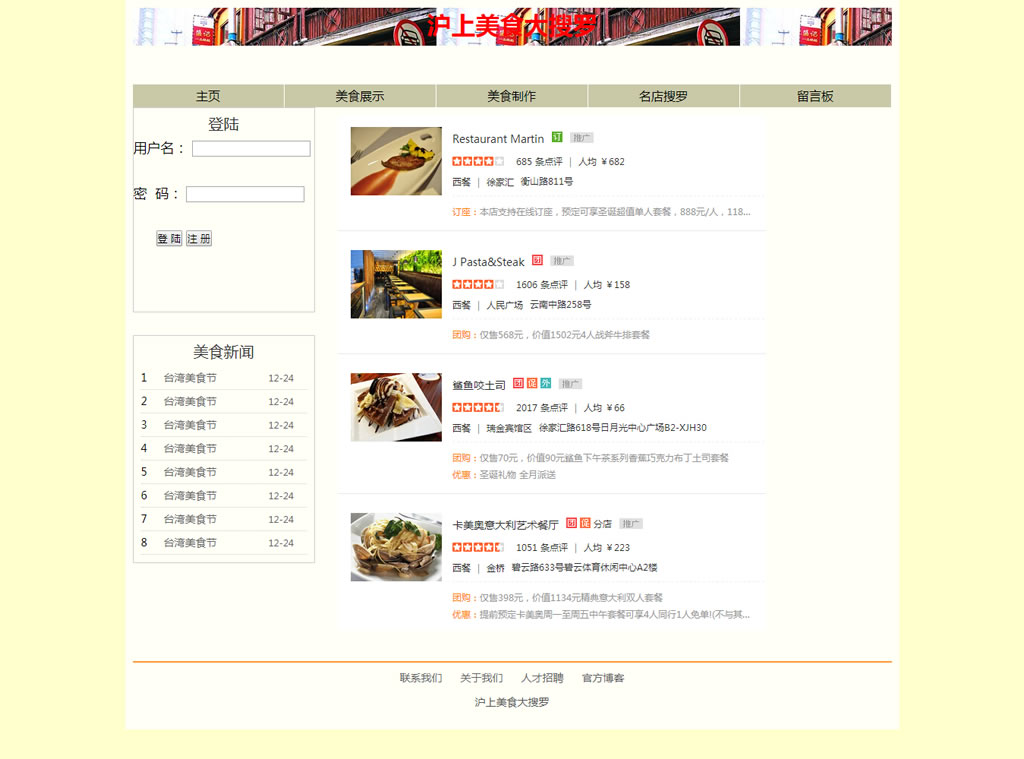Open the 鲨鱼咬土司 dessert thumbnail

396,407
